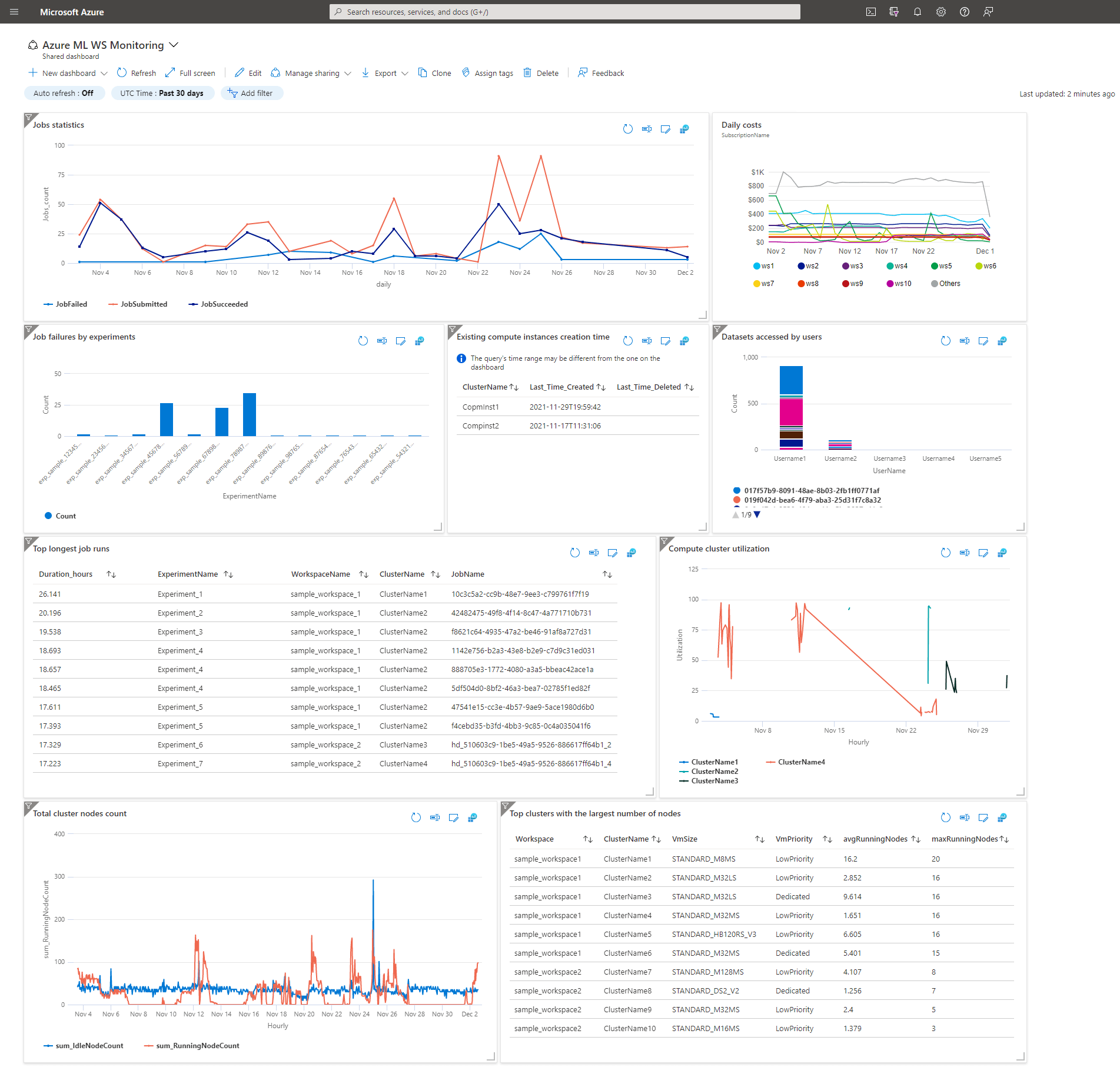This screenshot has height=1087, width=1120.
Task: Open the portal hamburger menu
Action: coord(14,12)
